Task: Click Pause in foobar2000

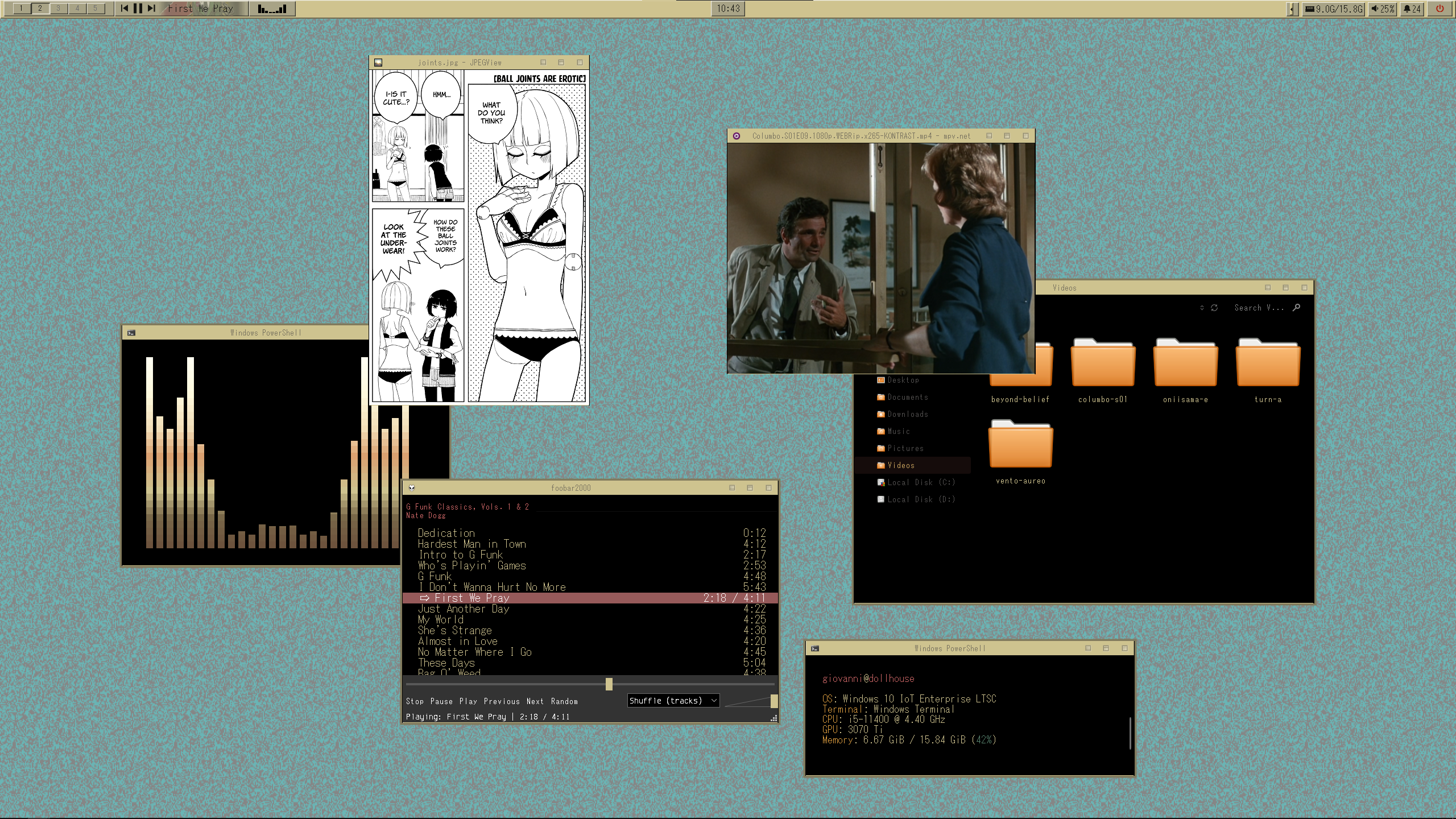Action: pos(441,701)
